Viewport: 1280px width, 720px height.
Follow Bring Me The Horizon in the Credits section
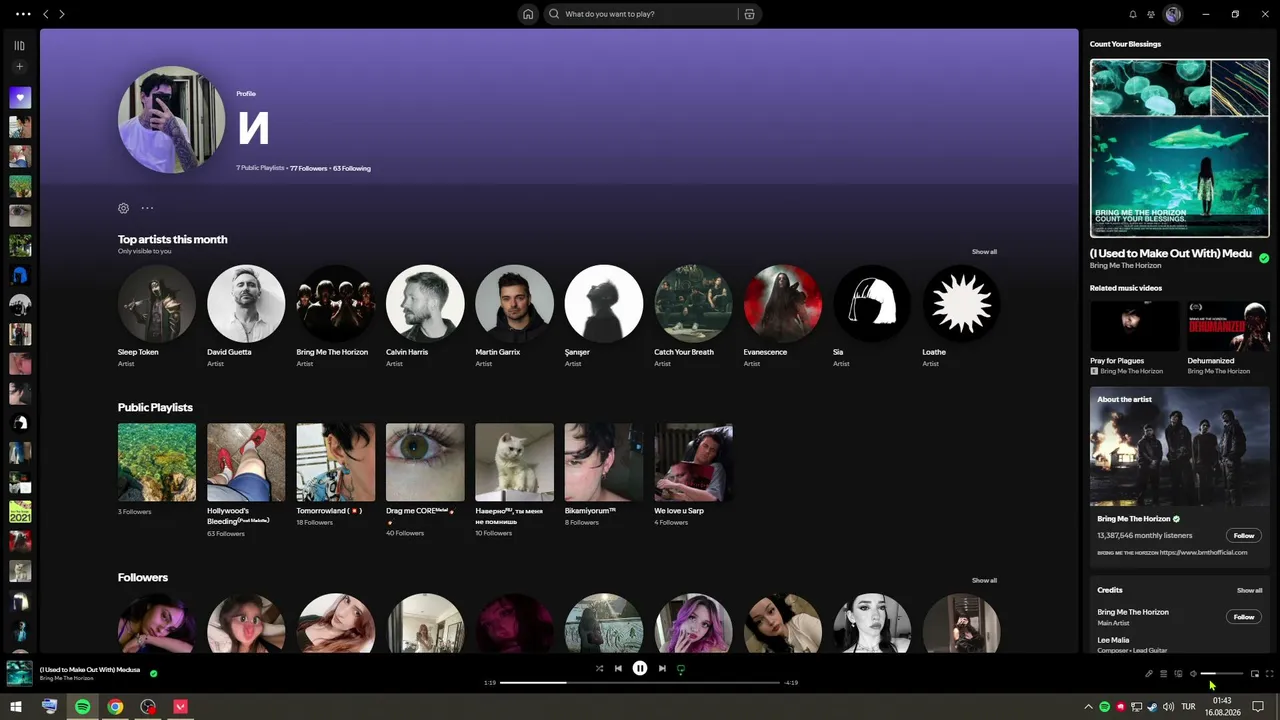pos(1244,617)
